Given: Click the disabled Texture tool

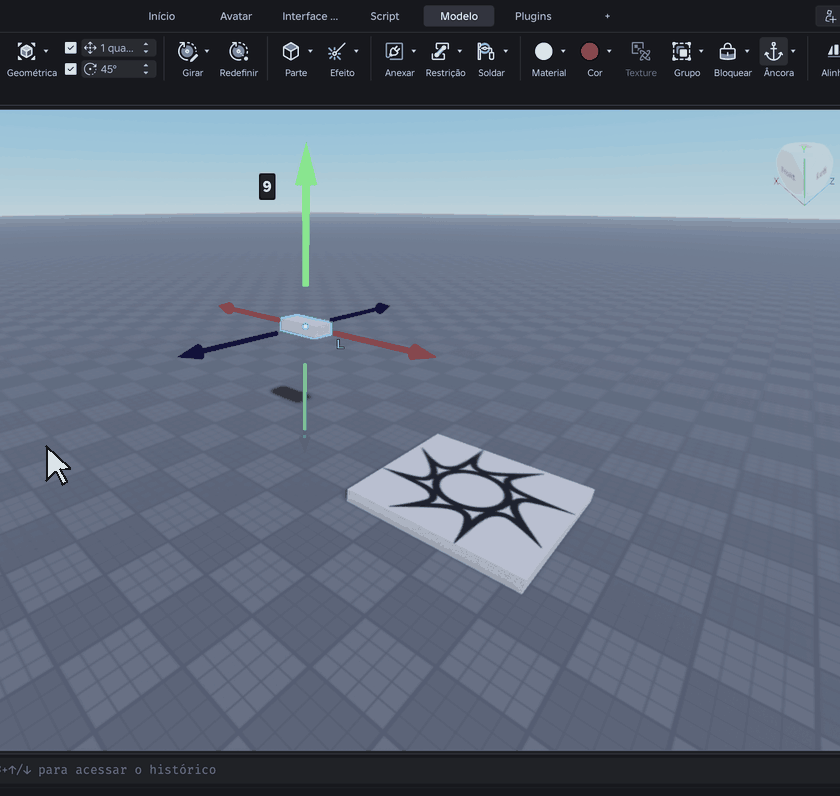Looking at the screenshot, I should click(x=641, y=51).
